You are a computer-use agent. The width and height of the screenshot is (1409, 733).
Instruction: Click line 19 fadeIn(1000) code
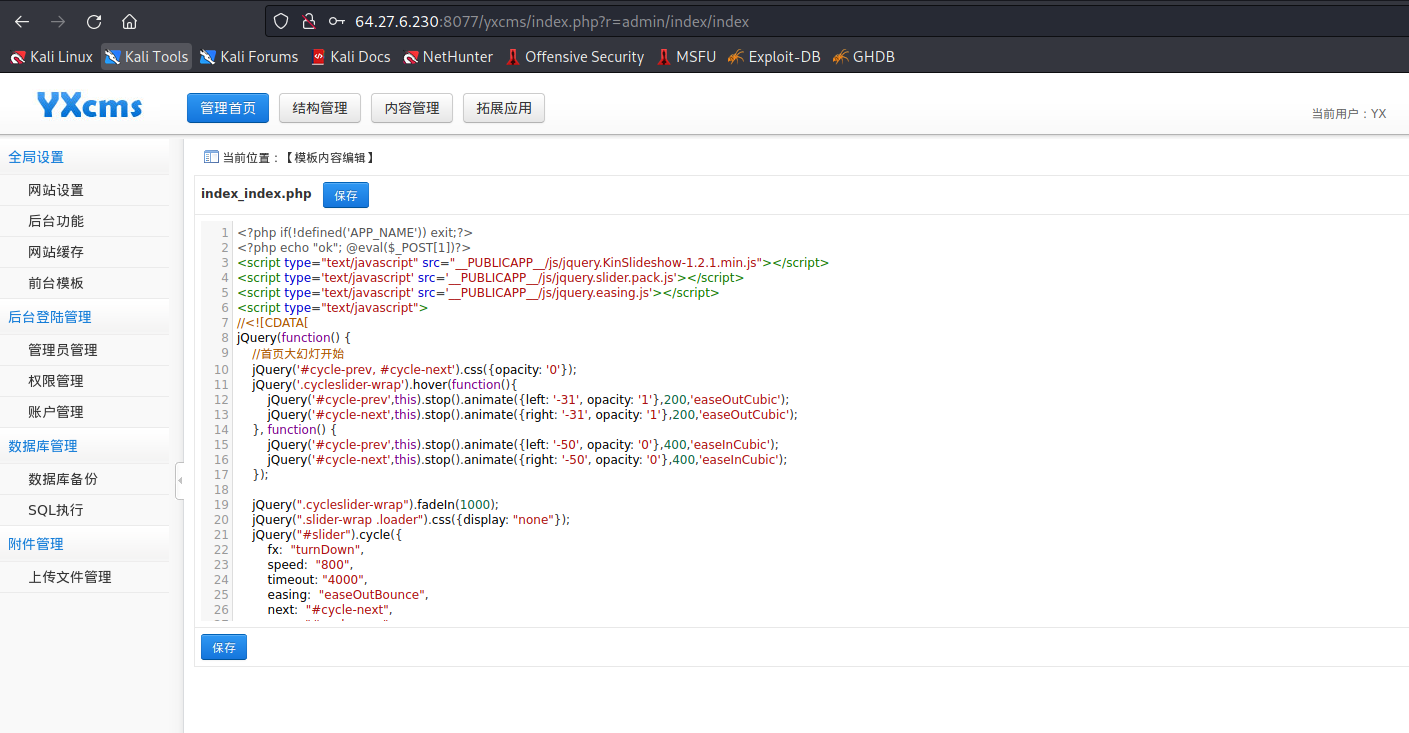tap(375, 504)
